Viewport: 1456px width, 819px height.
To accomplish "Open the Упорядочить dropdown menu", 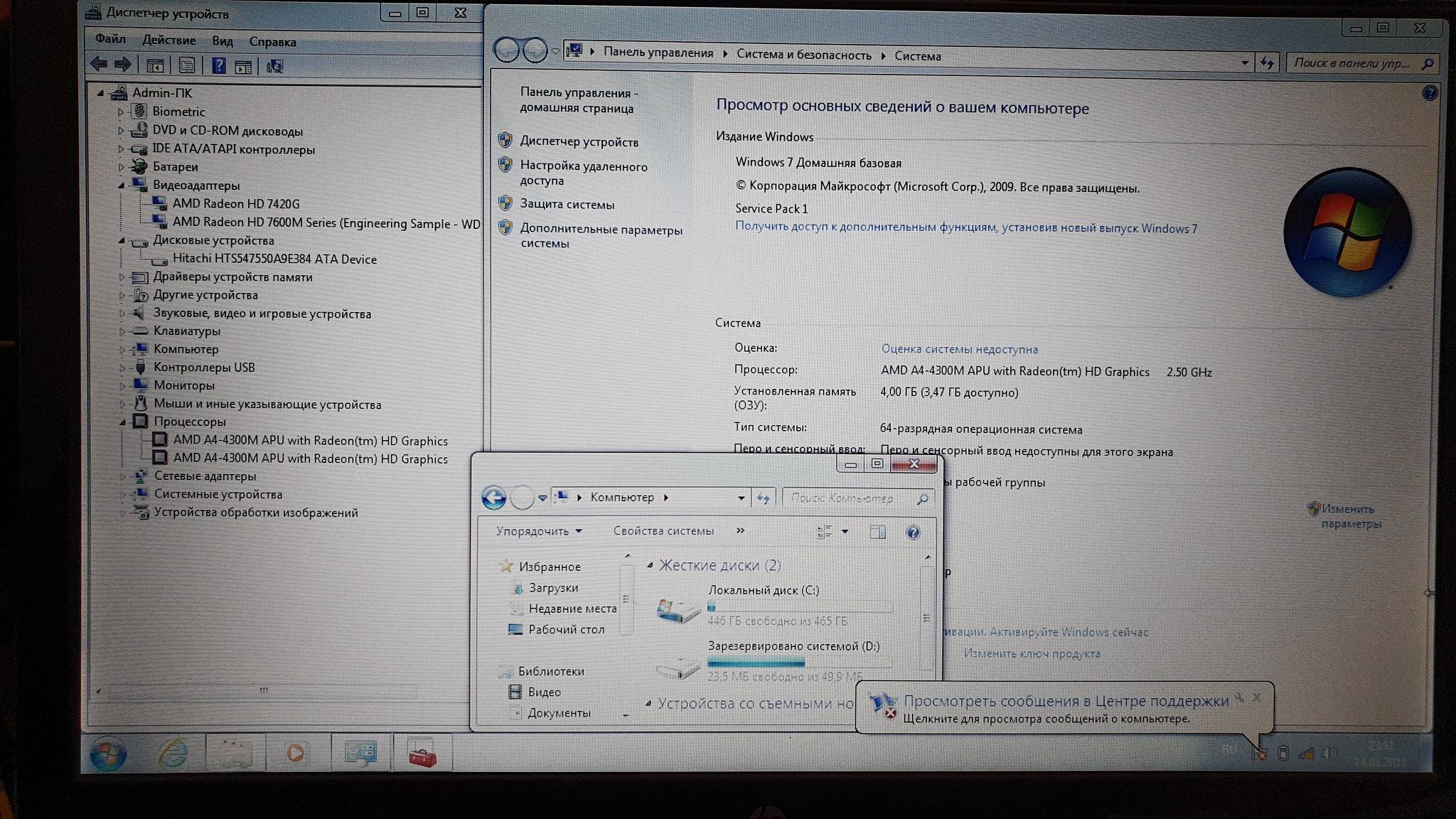I will [539, 531].
